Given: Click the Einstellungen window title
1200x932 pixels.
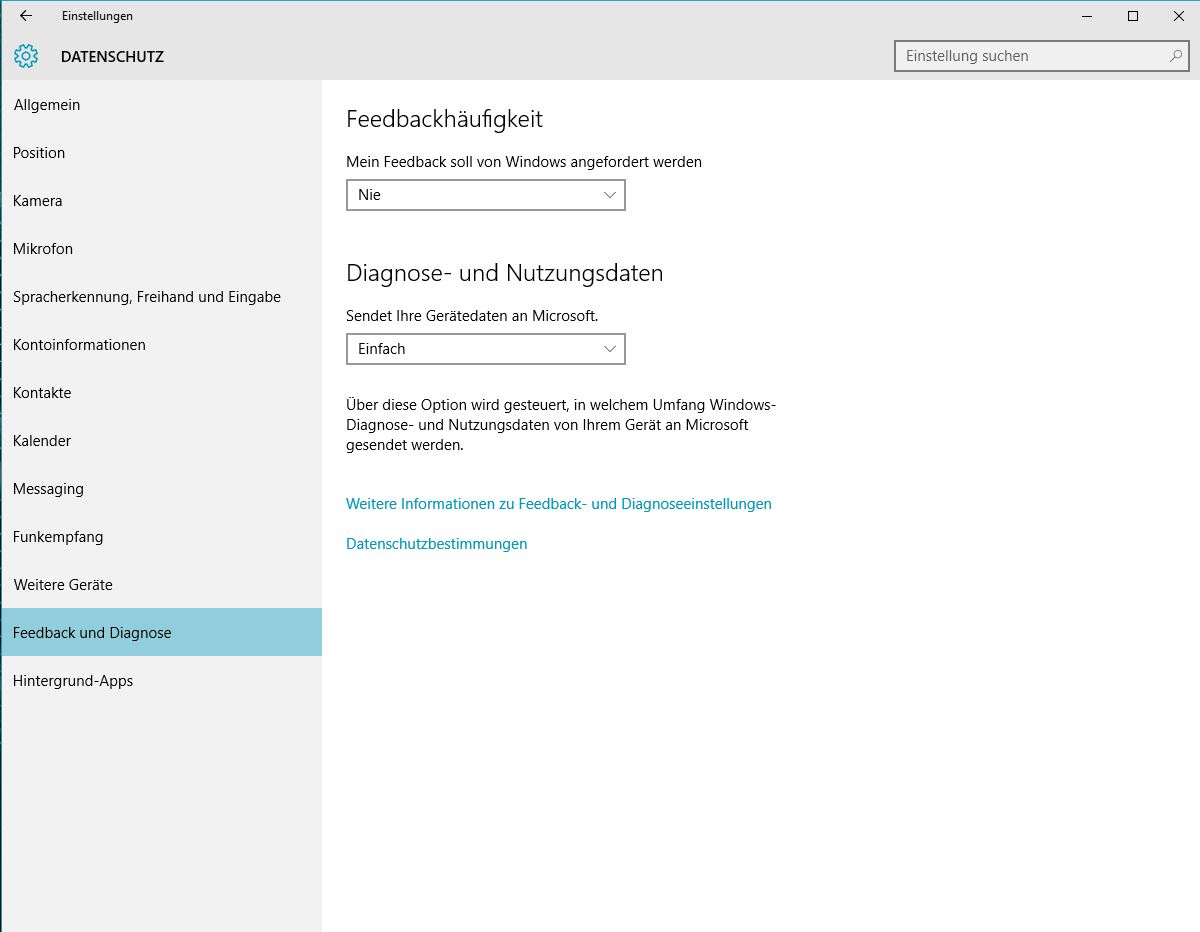Looking at the screenshot, I should pyautogui.click(x=97, y=16).
